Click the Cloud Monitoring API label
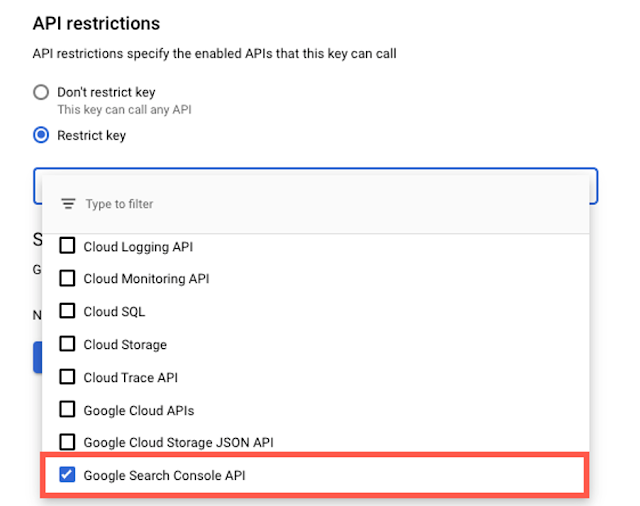 (146, 279)
